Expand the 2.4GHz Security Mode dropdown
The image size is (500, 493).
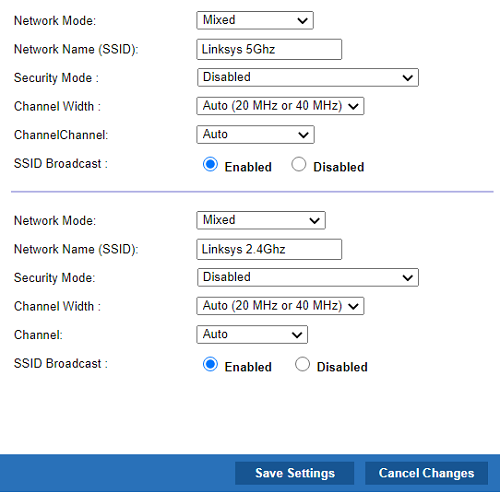[308, 277]
